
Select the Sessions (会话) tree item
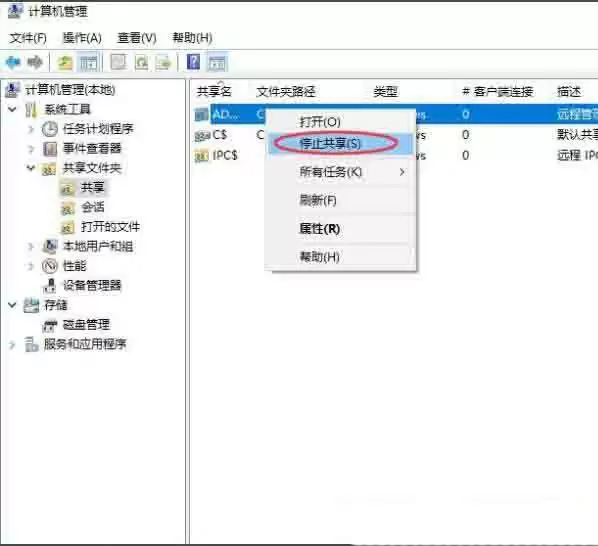[x=93, y=207]
